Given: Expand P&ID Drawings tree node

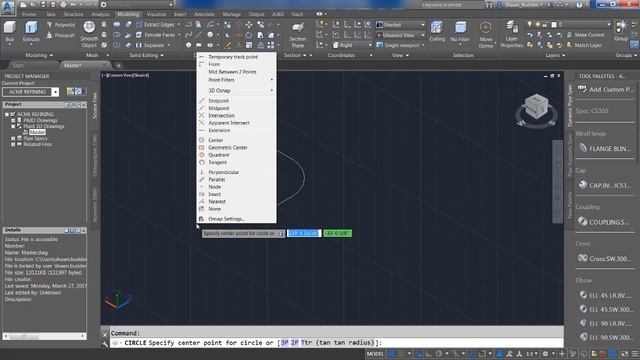Looking at the screenshot, I should [13, 120].
